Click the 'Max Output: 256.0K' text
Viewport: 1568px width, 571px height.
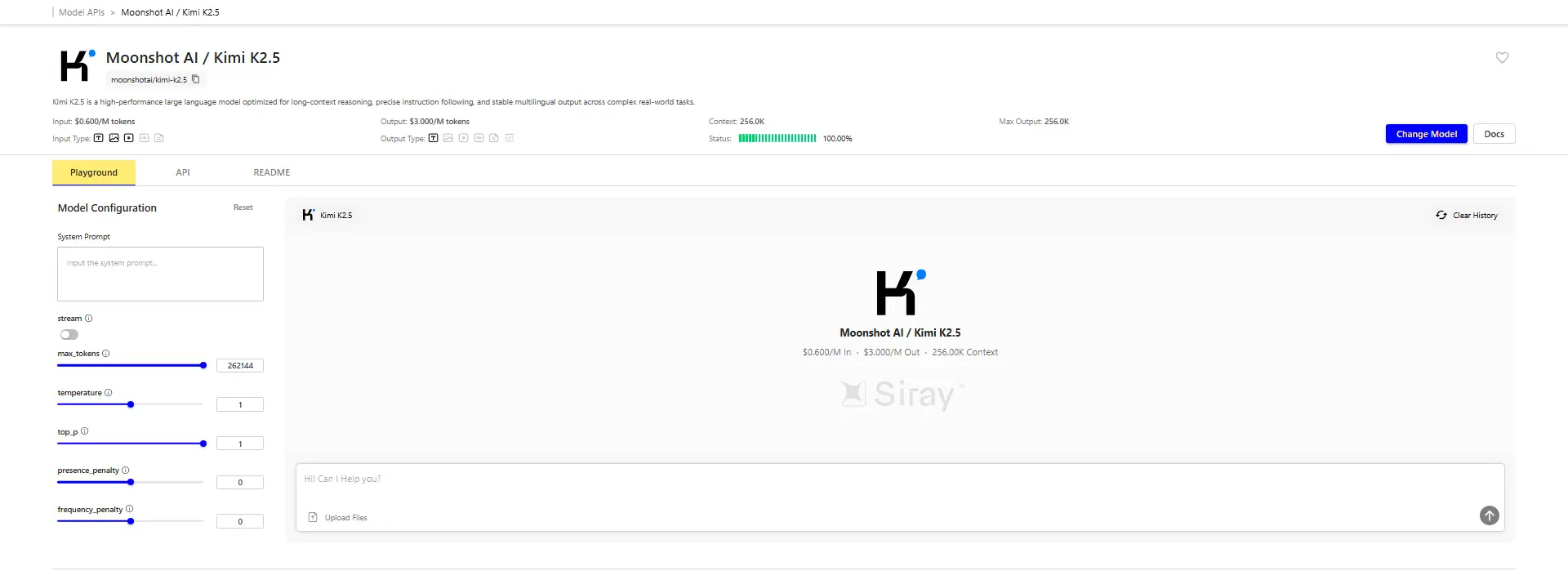pos(1034,122)
